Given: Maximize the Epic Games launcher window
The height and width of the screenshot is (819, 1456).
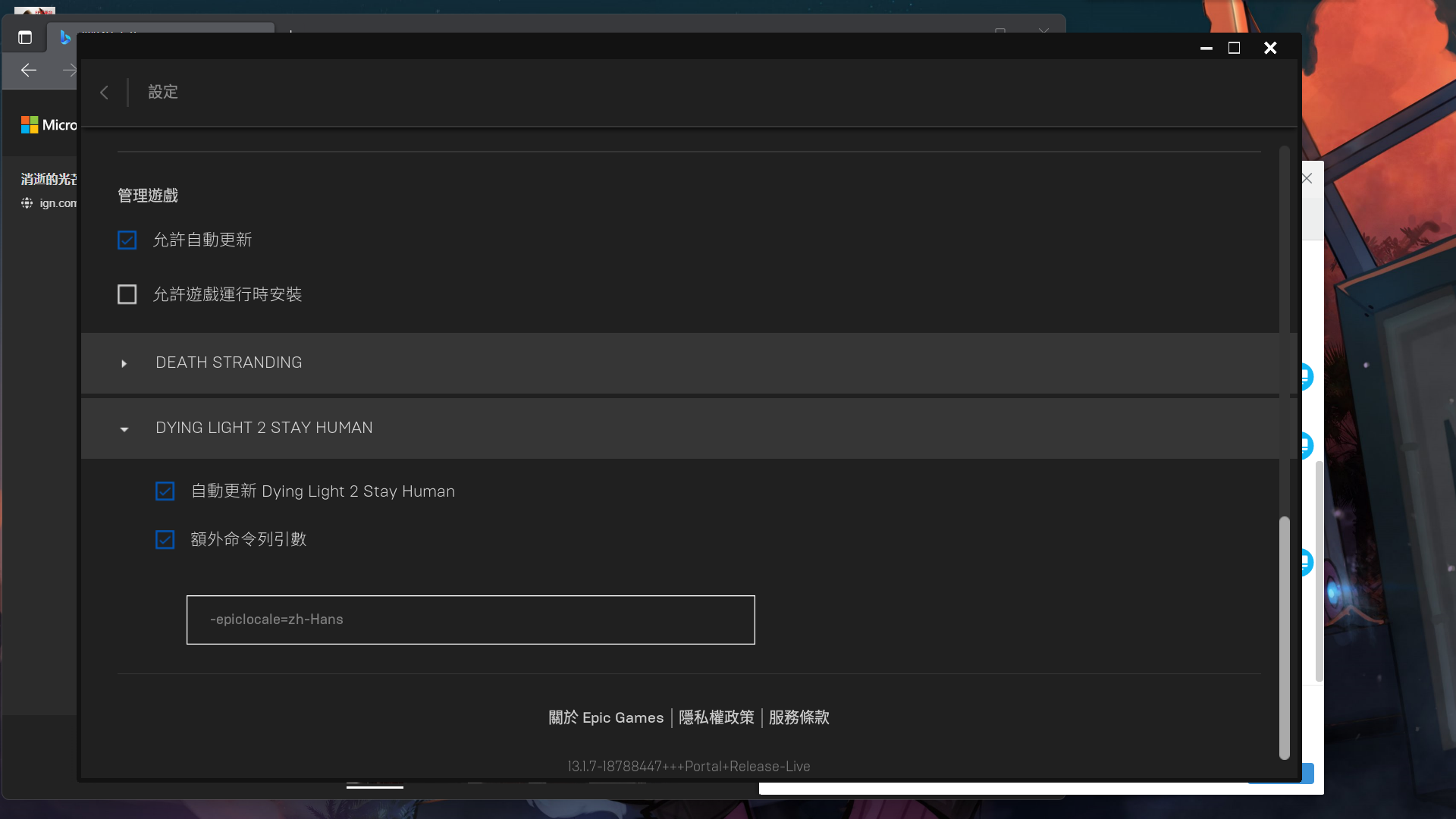Looking at the screenshot, I should [x=1234, y=48].
